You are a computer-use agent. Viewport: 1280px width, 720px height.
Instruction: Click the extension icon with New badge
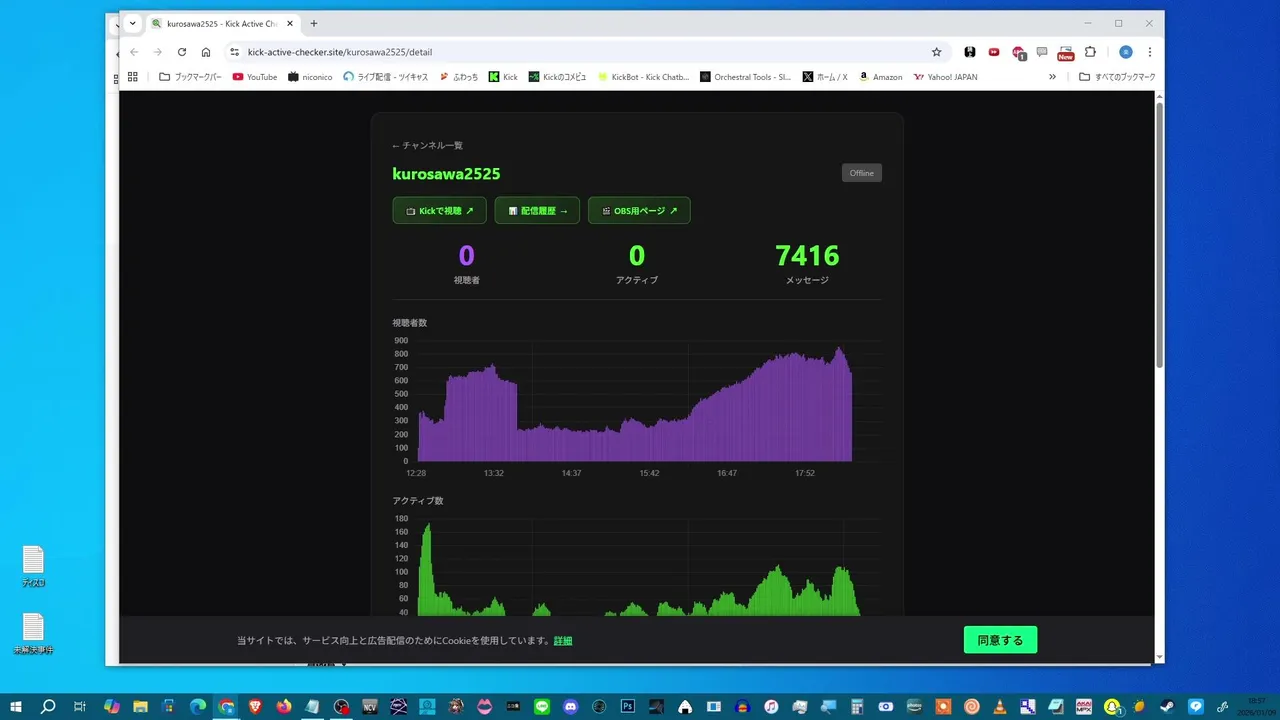[x=1066, y=52]
